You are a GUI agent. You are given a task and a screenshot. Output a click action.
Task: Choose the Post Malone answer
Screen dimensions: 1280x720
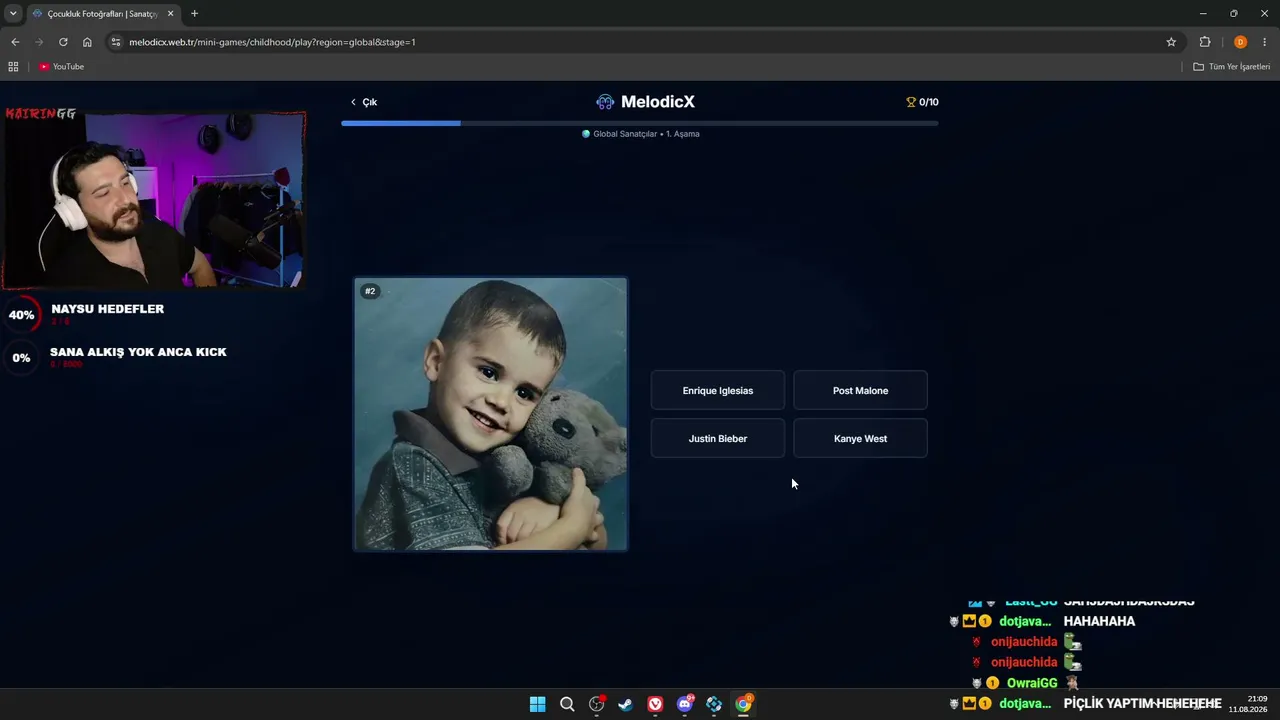(x=860, y=391)
